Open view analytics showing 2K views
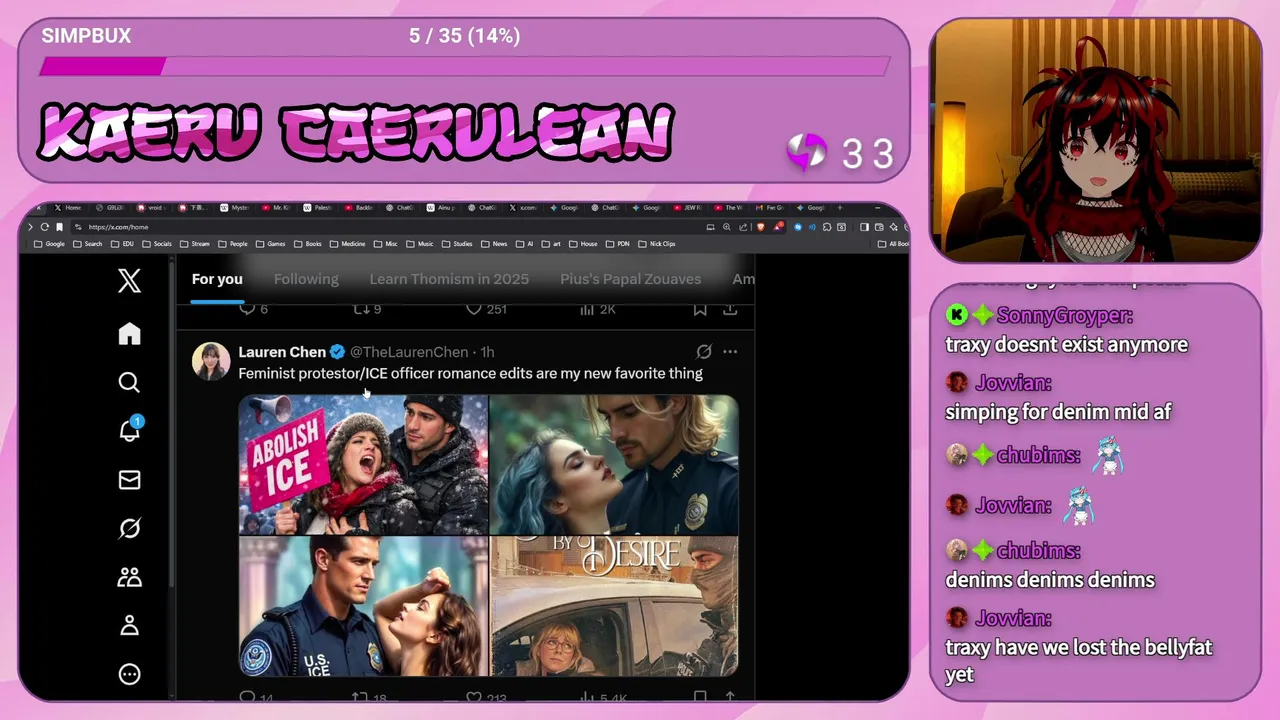 pos(598,309)
